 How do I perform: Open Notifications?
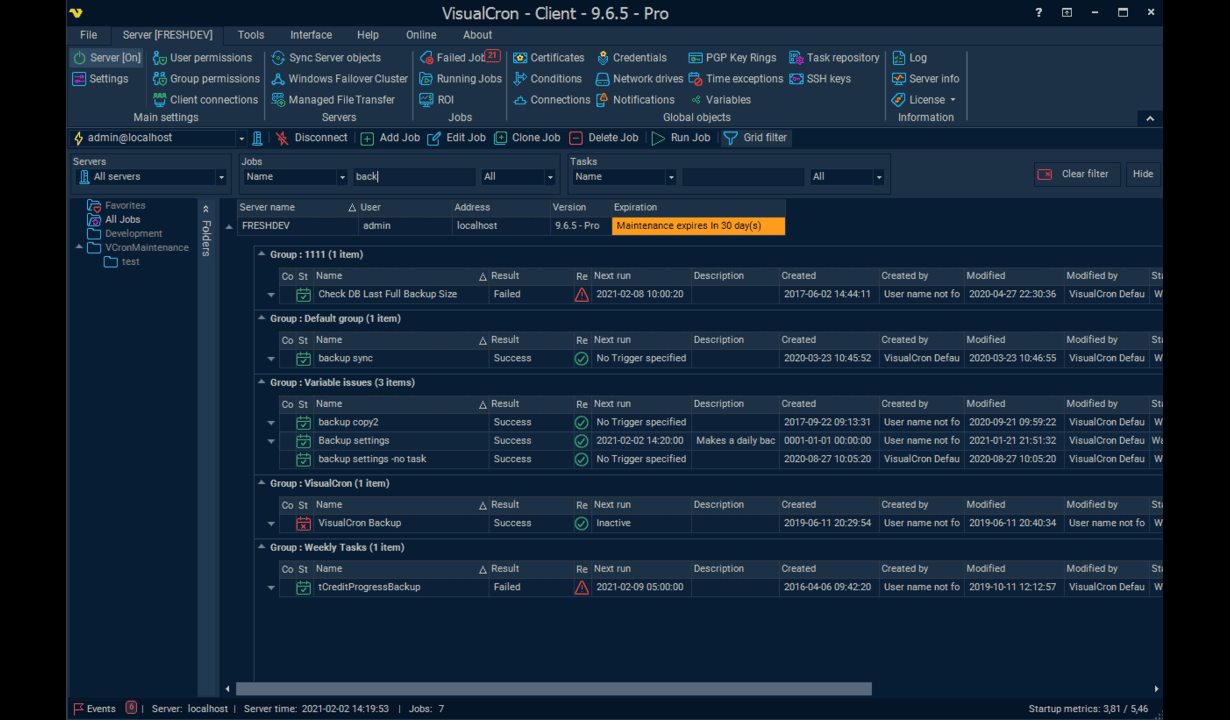coord(635,100)
